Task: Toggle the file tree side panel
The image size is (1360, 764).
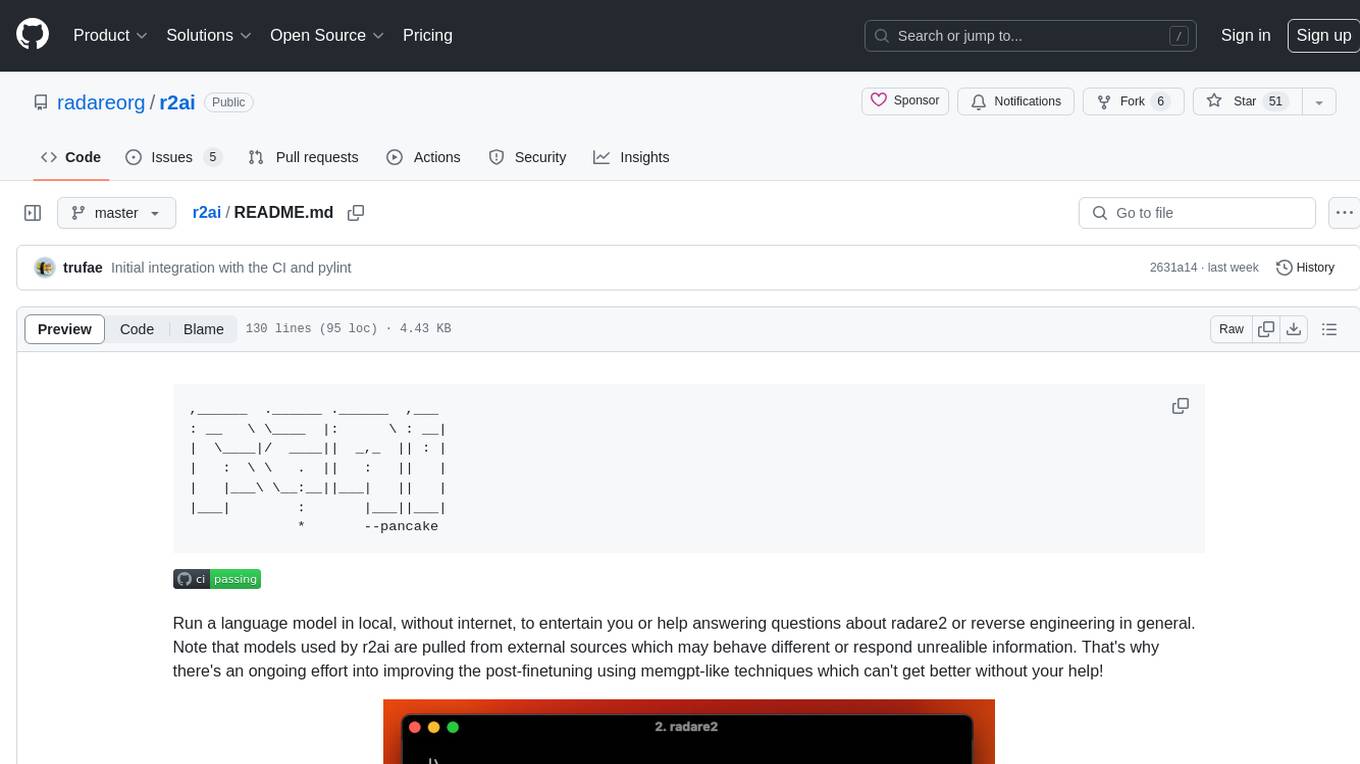Action: (33, 213)
